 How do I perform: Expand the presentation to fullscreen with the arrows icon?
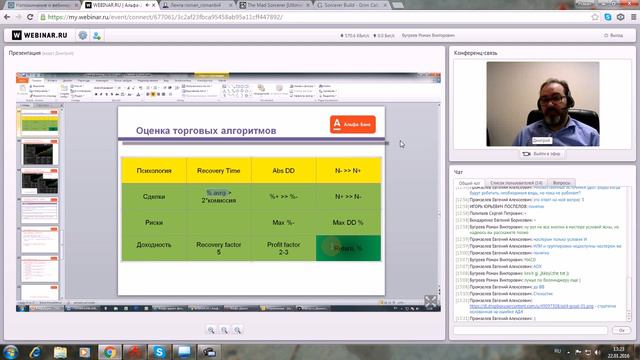431,301
